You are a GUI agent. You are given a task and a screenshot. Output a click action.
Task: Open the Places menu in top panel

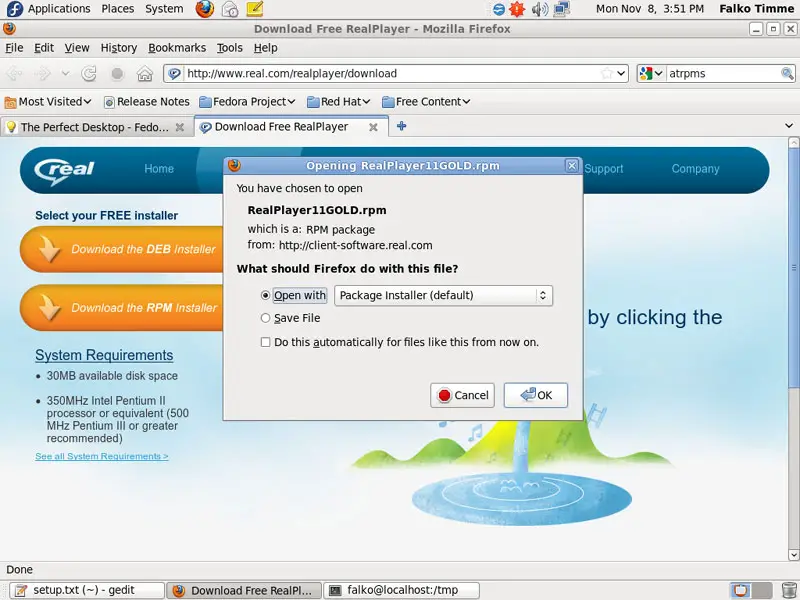click(x=117, y=9)
